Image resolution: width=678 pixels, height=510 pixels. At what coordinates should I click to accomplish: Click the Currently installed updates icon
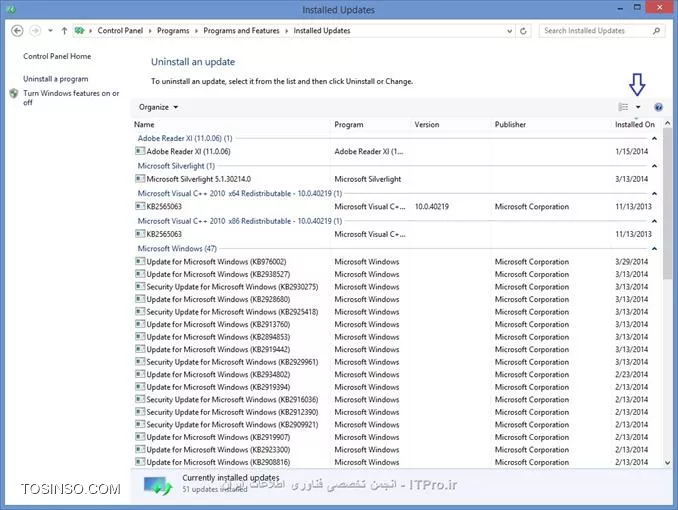tap(158, 486)
